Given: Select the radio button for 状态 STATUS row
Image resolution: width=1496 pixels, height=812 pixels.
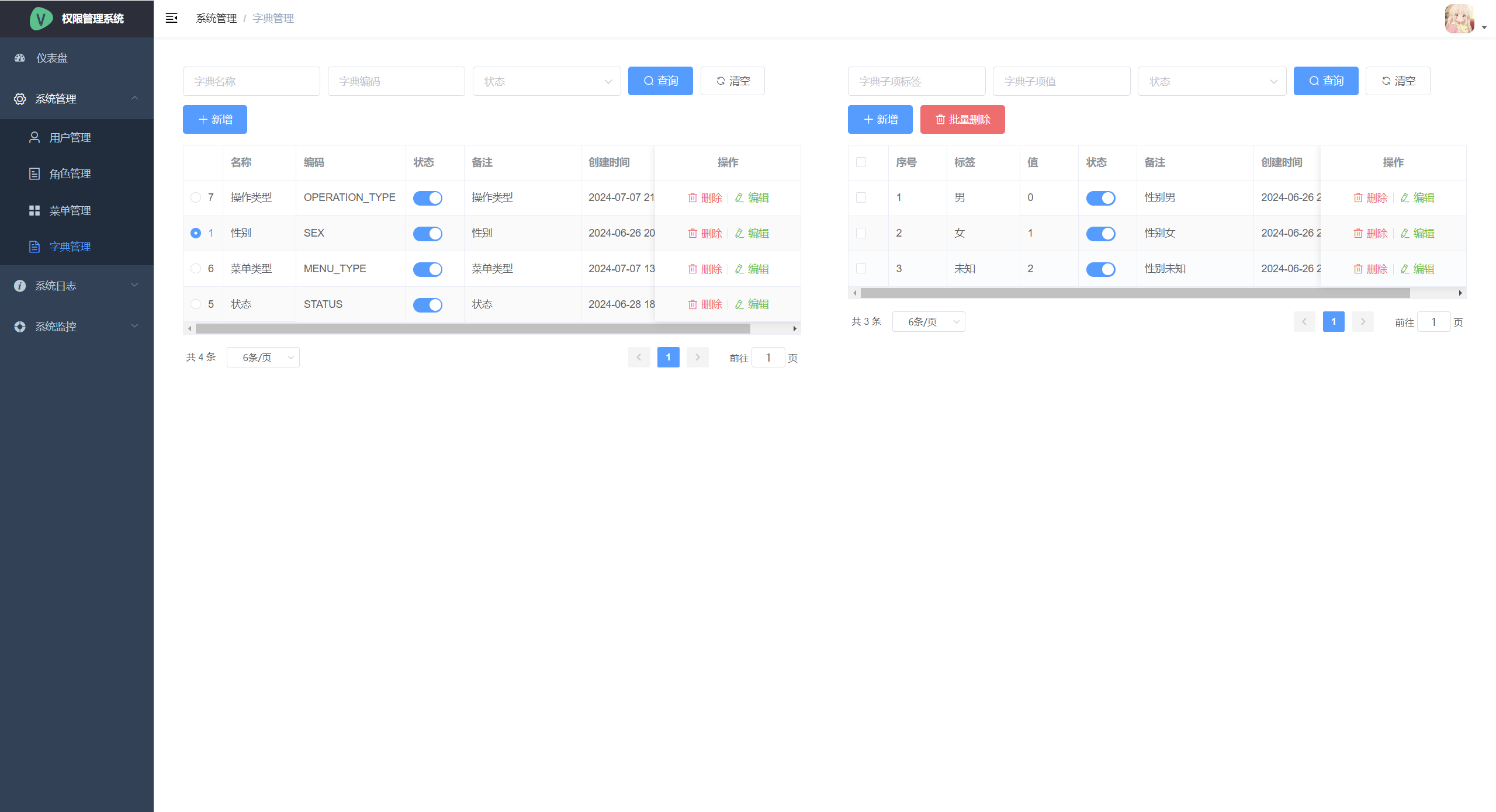Looking at the screenshot, I should [x=196, y=304].
